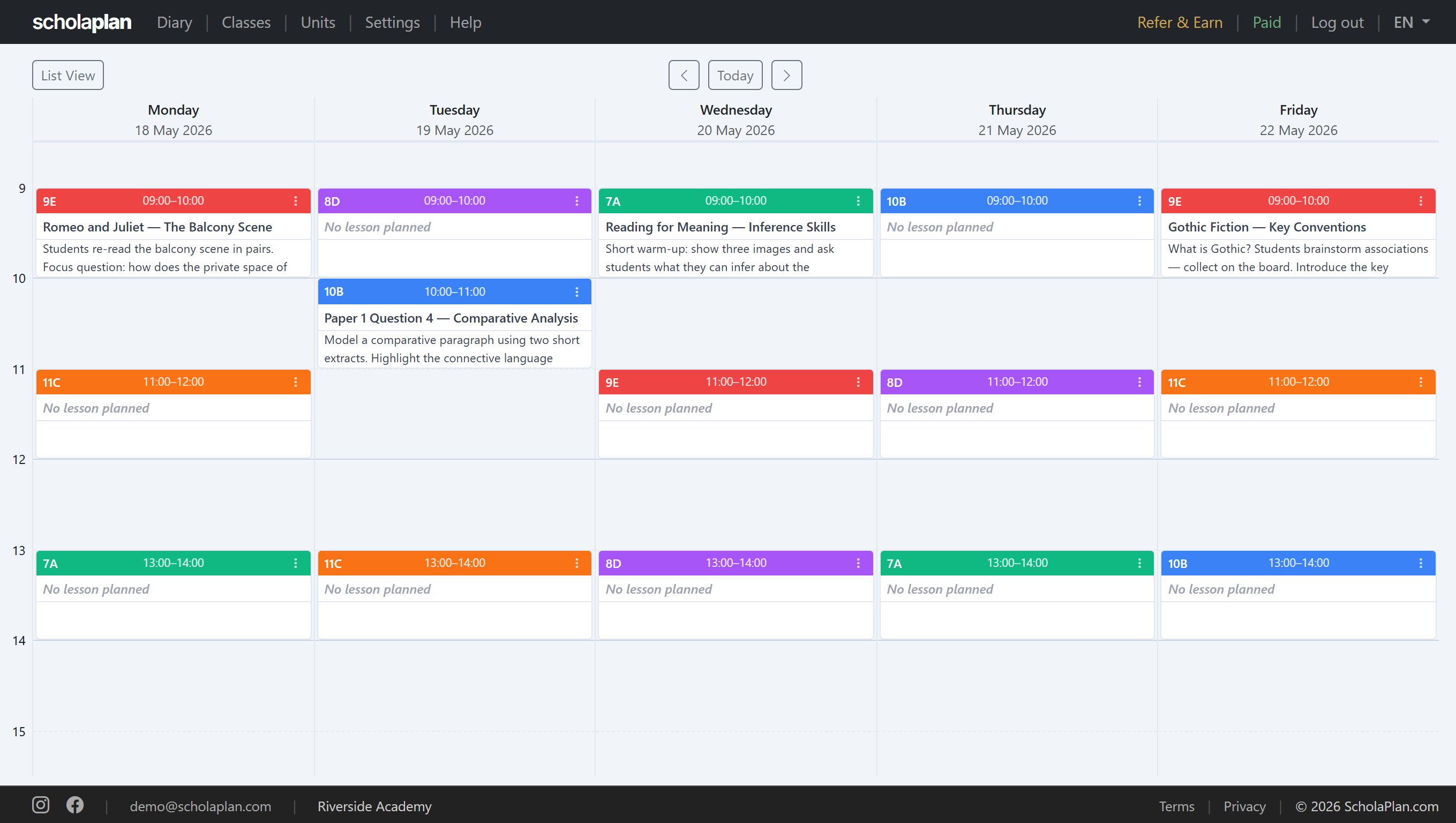Open Romeo and Juliet Balcony Scene lesson

(157, 227)
